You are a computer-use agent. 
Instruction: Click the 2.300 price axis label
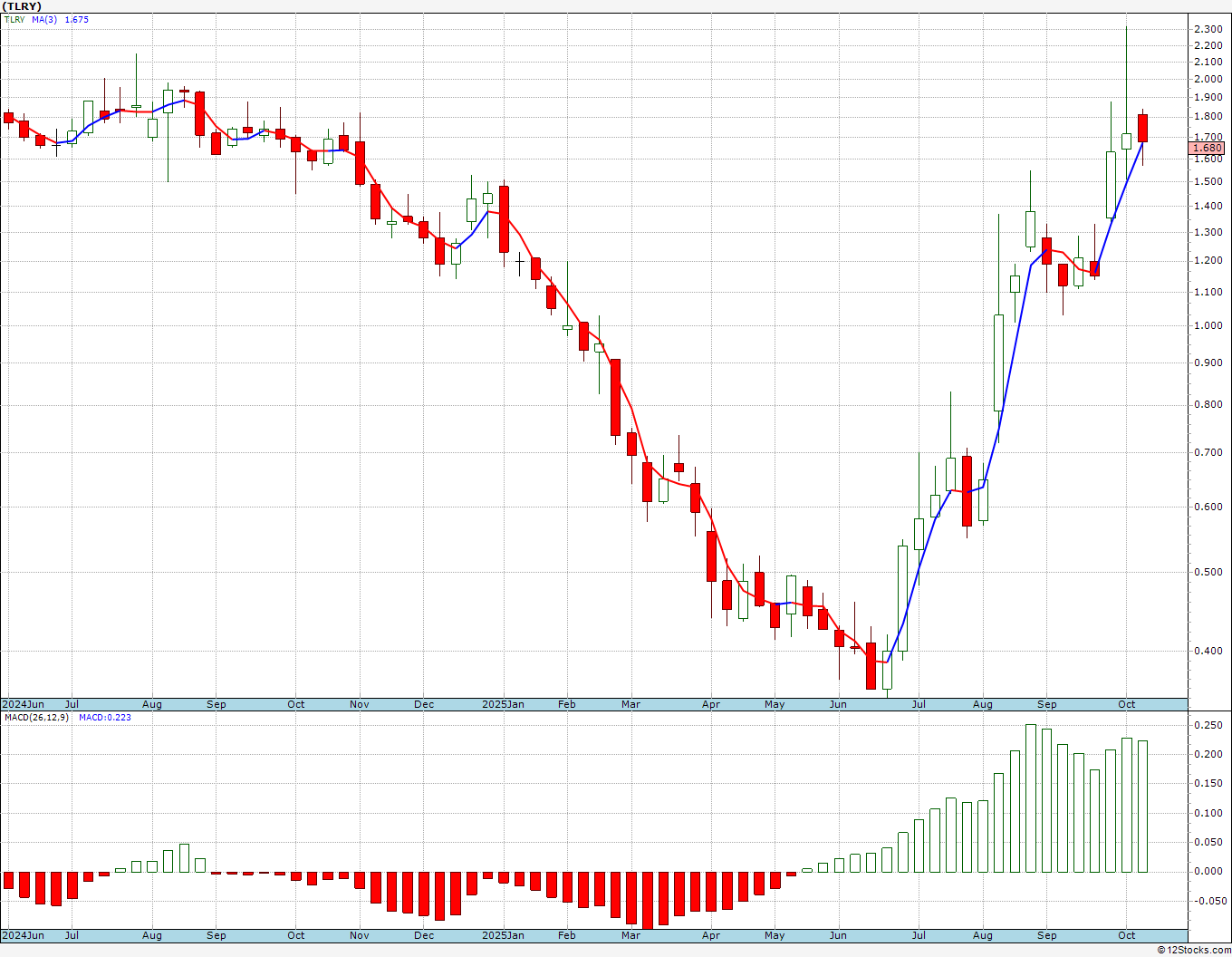point(1208,29)
